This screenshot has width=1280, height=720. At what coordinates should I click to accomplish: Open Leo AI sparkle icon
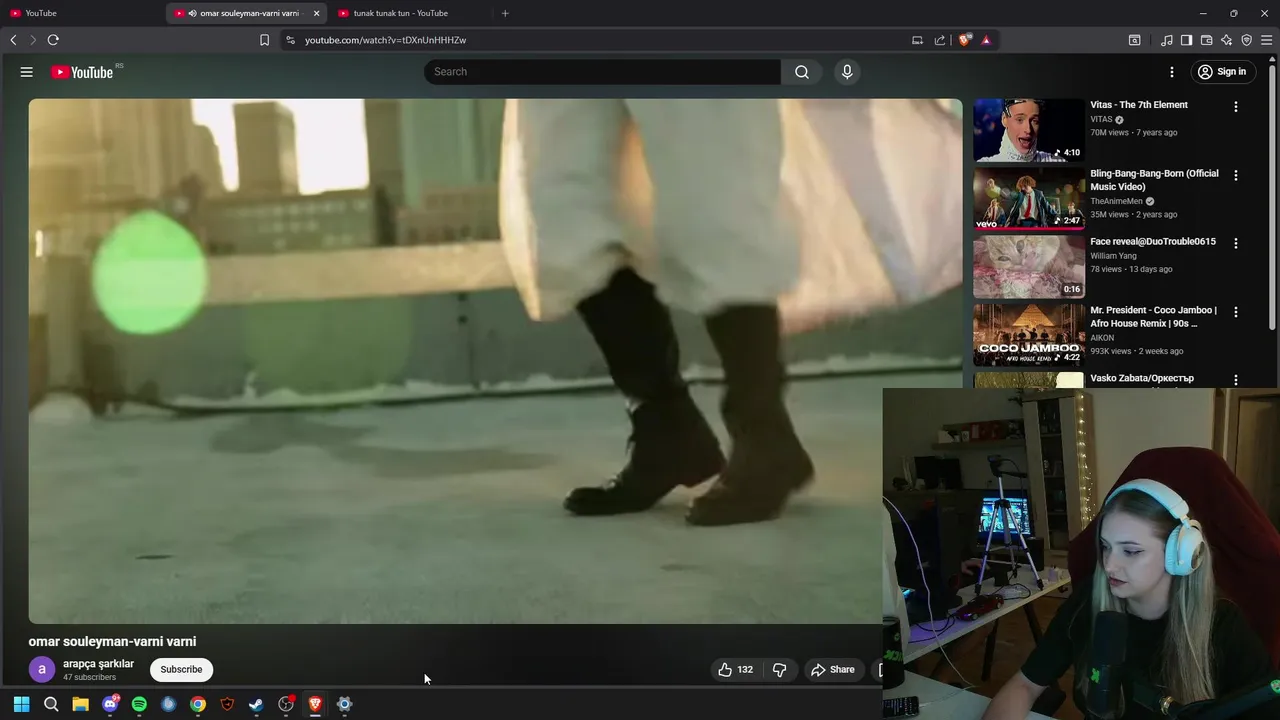click(x=1227, y=40)
